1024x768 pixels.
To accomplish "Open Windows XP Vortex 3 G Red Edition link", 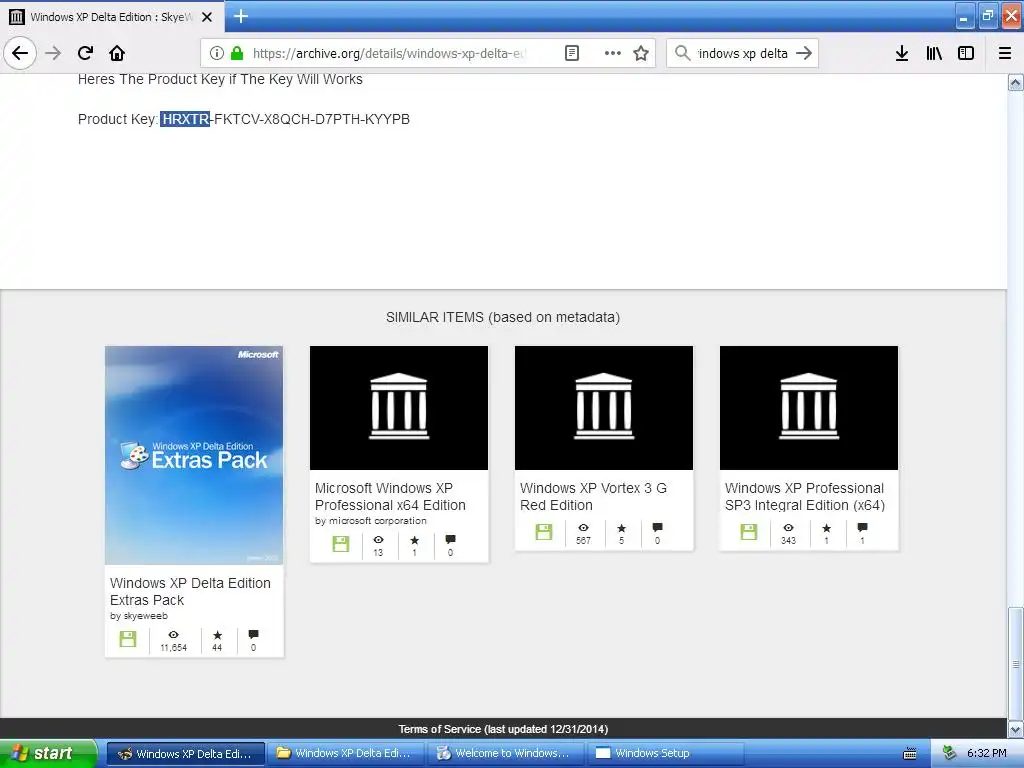I will (x=593, y=496).
